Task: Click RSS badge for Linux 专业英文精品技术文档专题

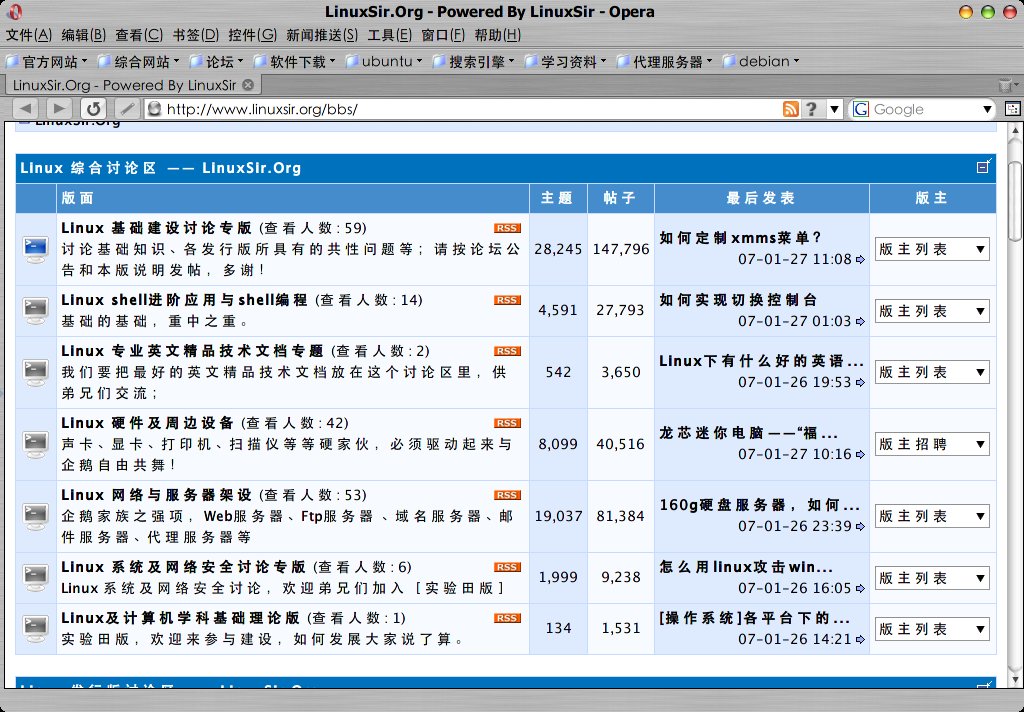Action: [507, 351]
